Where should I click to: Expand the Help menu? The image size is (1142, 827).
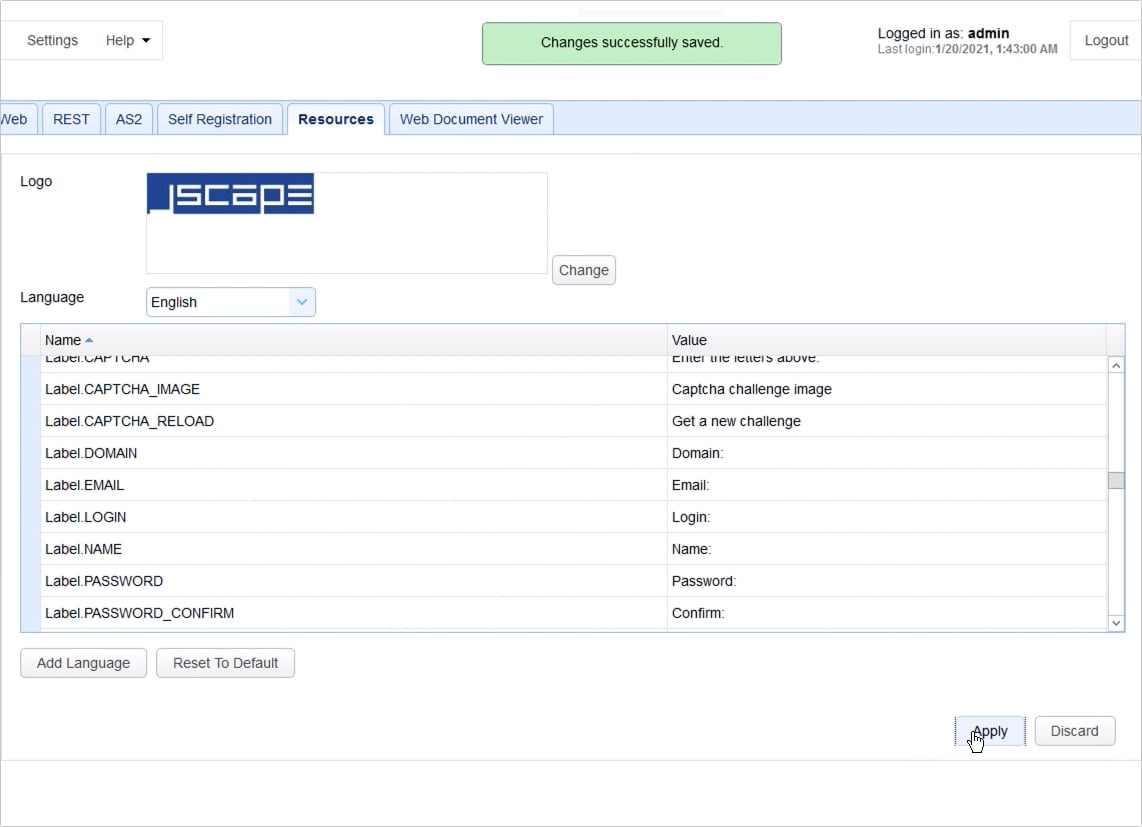pyautogui.click(x=125, y=40)
